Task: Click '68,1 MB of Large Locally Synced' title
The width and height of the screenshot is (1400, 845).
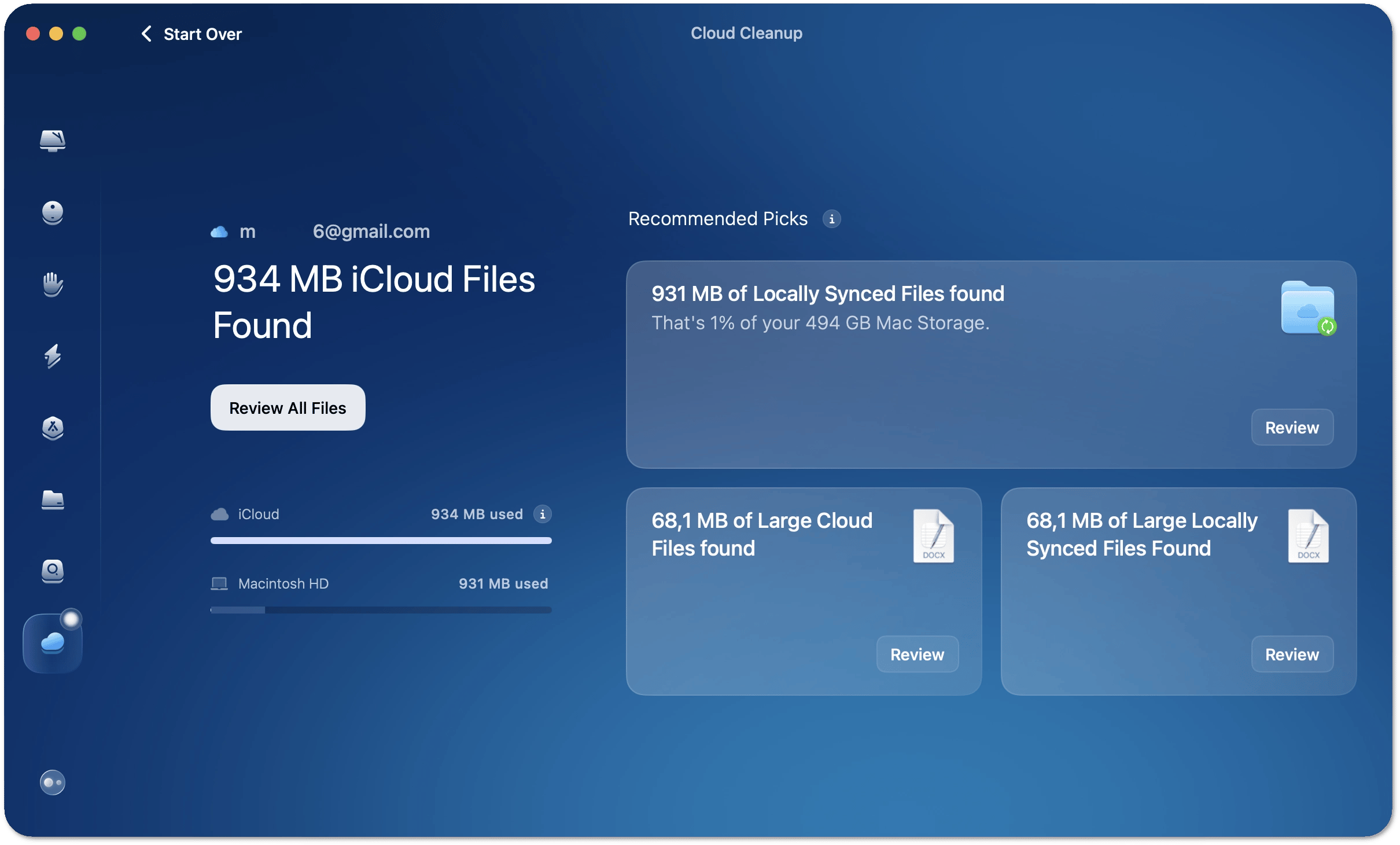Action: pos(1141,534)
